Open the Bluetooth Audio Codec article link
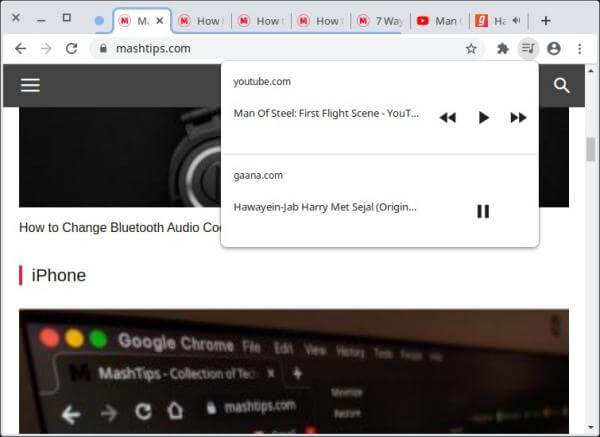The image size is (600, 437). pyautogui.click(x=119, y=227)
